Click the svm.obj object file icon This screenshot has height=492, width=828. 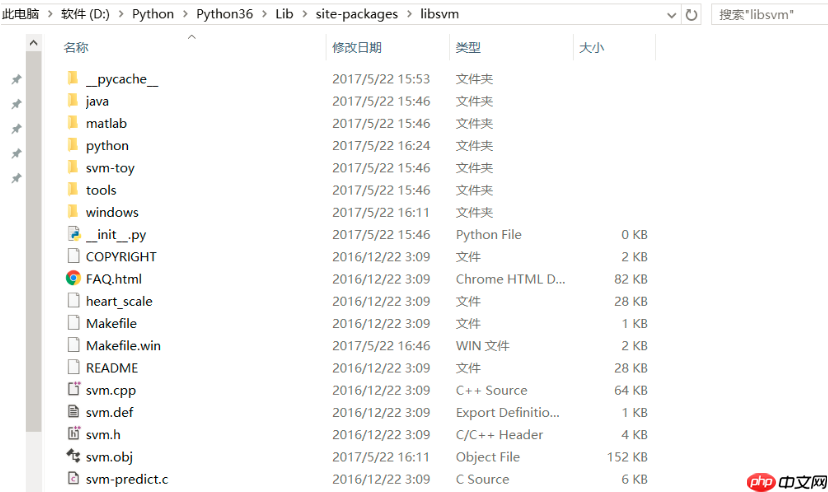pos(73,456)
